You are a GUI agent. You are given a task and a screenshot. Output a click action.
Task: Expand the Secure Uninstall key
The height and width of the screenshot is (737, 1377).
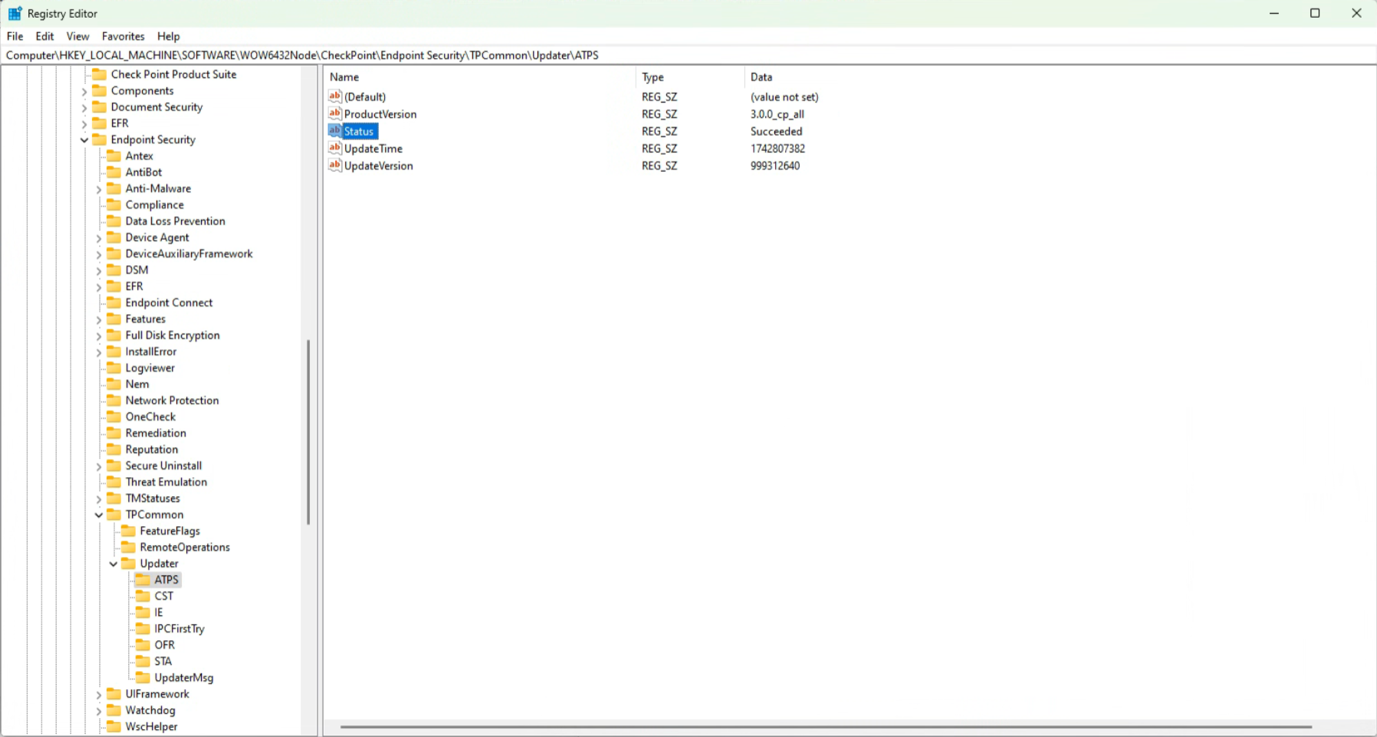coord(99,466)
